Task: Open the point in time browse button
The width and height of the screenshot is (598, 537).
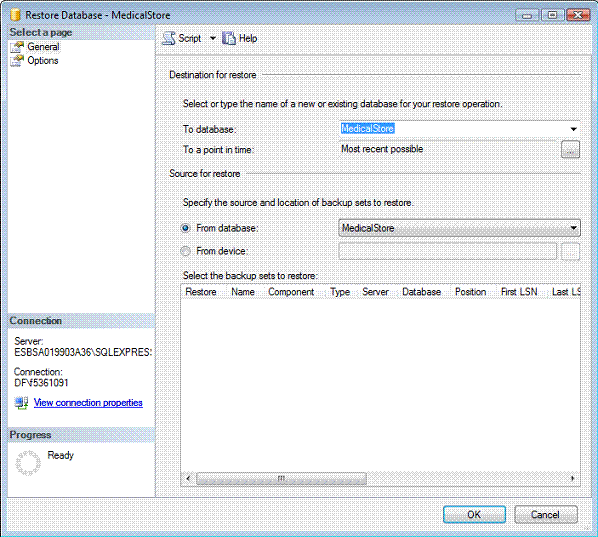Action: (571, 150)
